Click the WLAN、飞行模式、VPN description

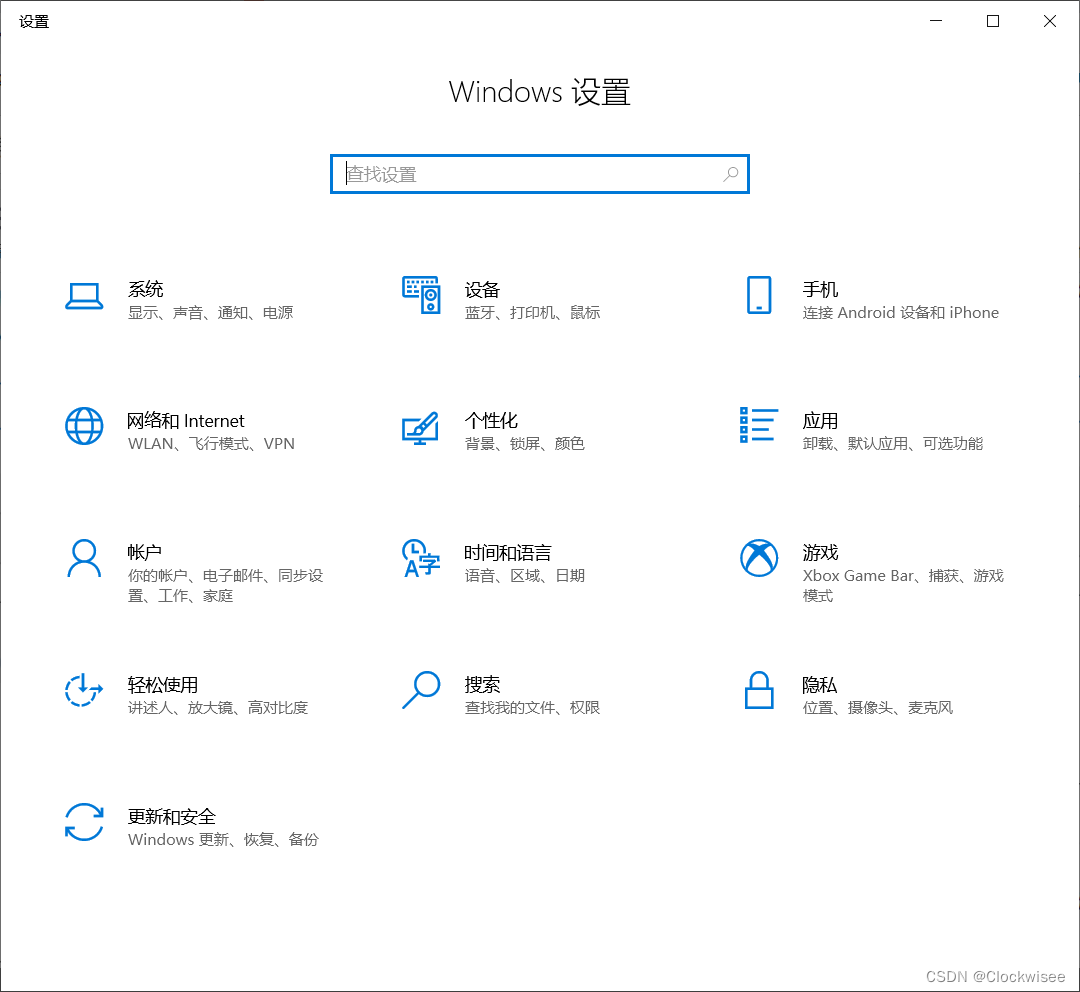click(x=211, y=444)
